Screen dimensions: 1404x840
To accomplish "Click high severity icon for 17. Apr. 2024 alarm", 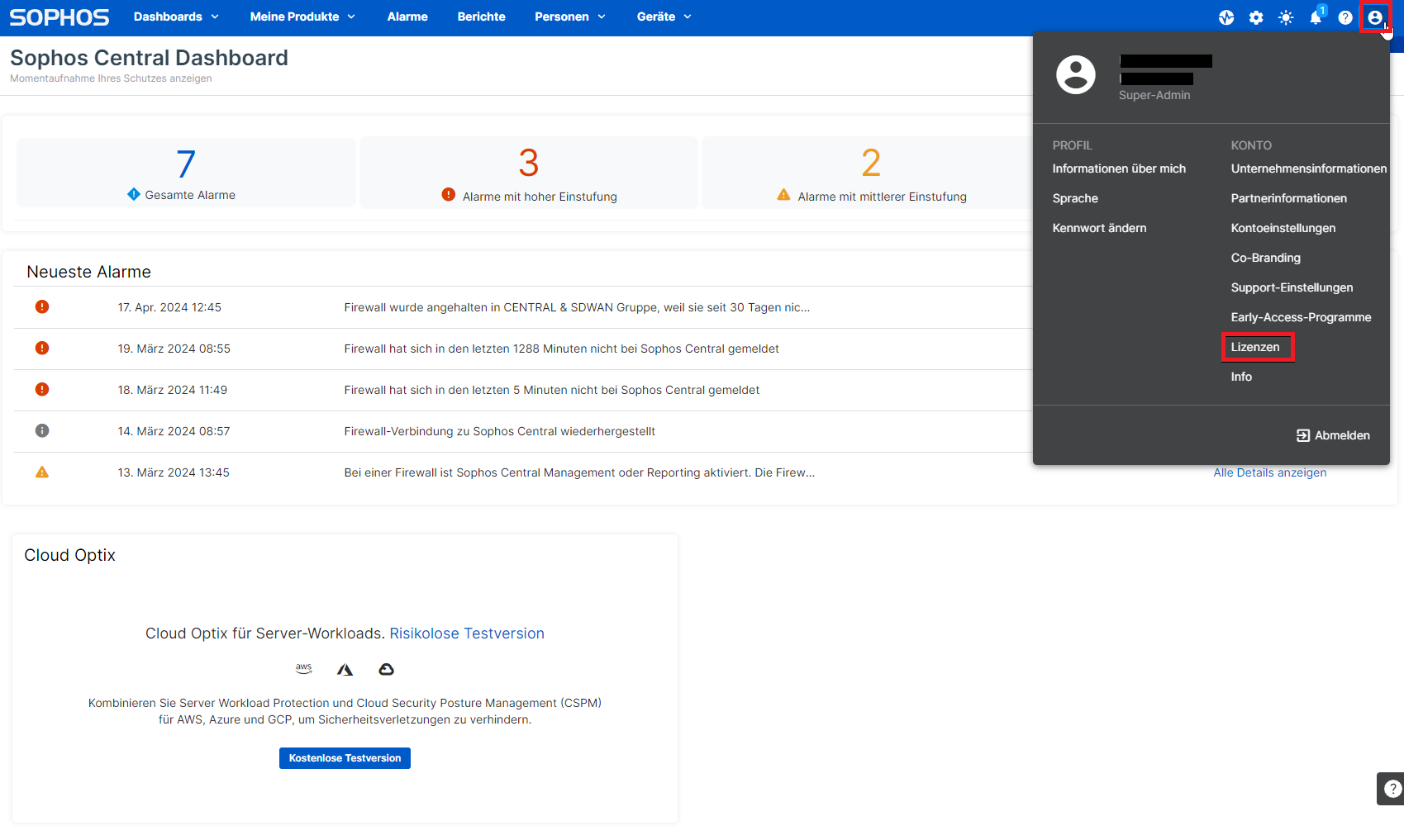I will 42,306.
